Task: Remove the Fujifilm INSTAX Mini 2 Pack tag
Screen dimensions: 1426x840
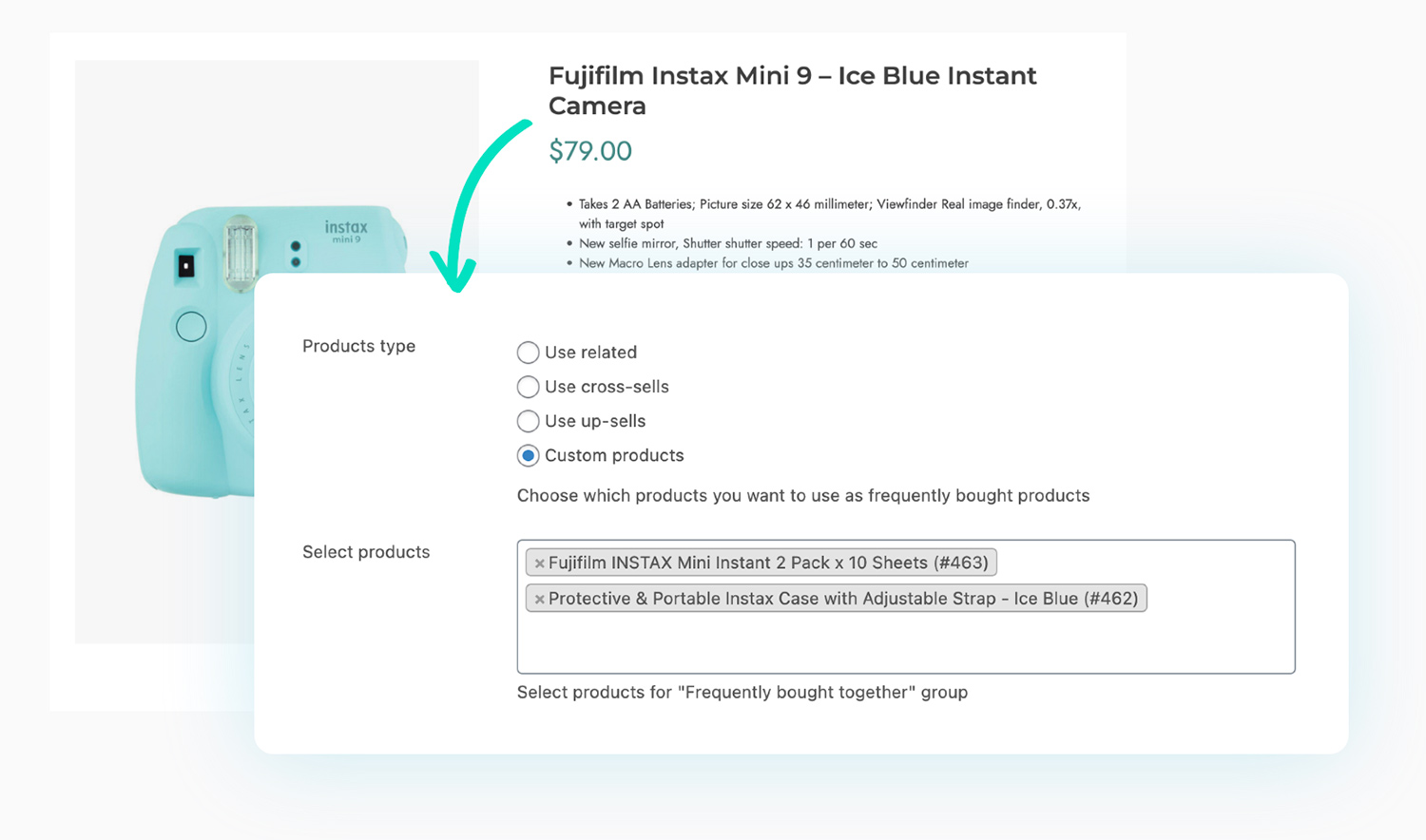Action: pyautogui.click(x=539, y=563)
